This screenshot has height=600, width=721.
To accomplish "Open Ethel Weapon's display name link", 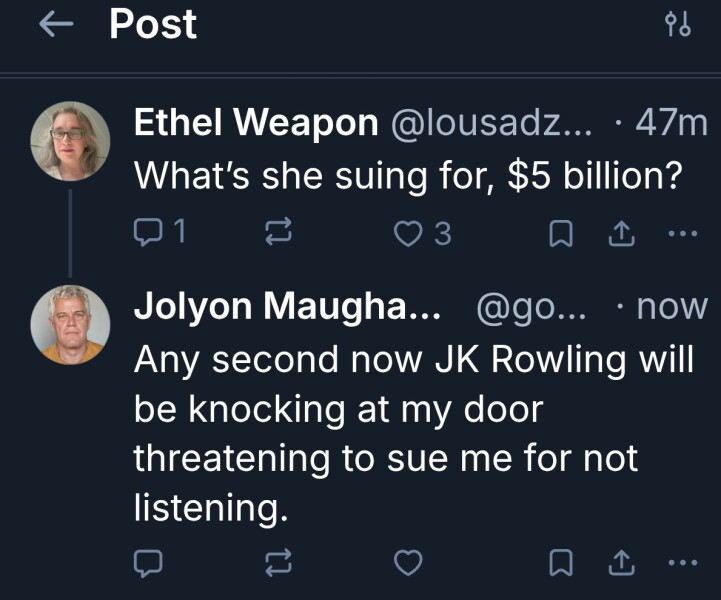I will [256, 124].
